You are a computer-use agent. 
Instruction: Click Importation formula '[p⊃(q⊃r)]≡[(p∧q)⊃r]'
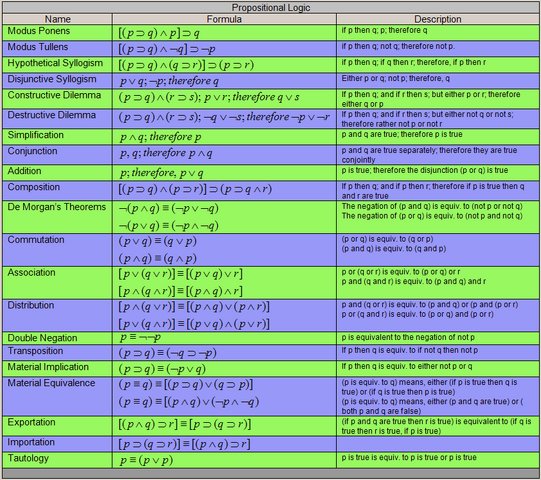pos(184,444)
